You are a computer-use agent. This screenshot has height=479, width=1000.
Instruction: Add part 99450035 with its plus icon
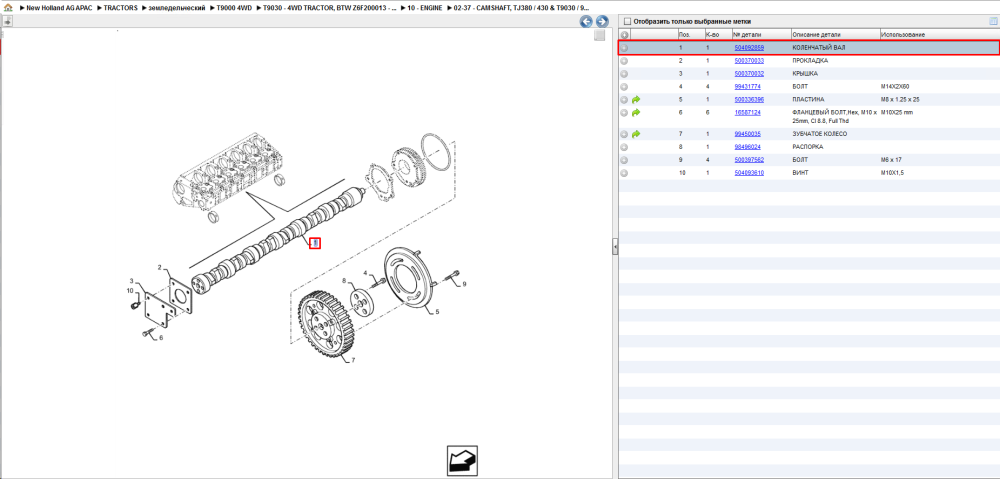tap(624, 134)
